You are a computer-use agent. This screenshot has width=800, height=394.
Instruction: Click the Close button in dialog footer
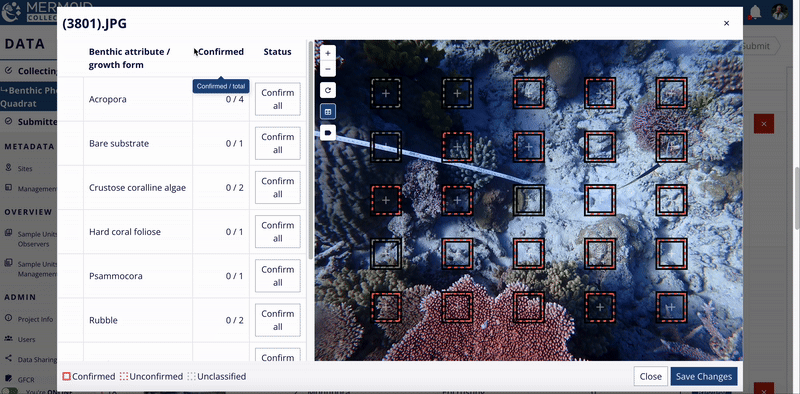(x=651, y=377)
